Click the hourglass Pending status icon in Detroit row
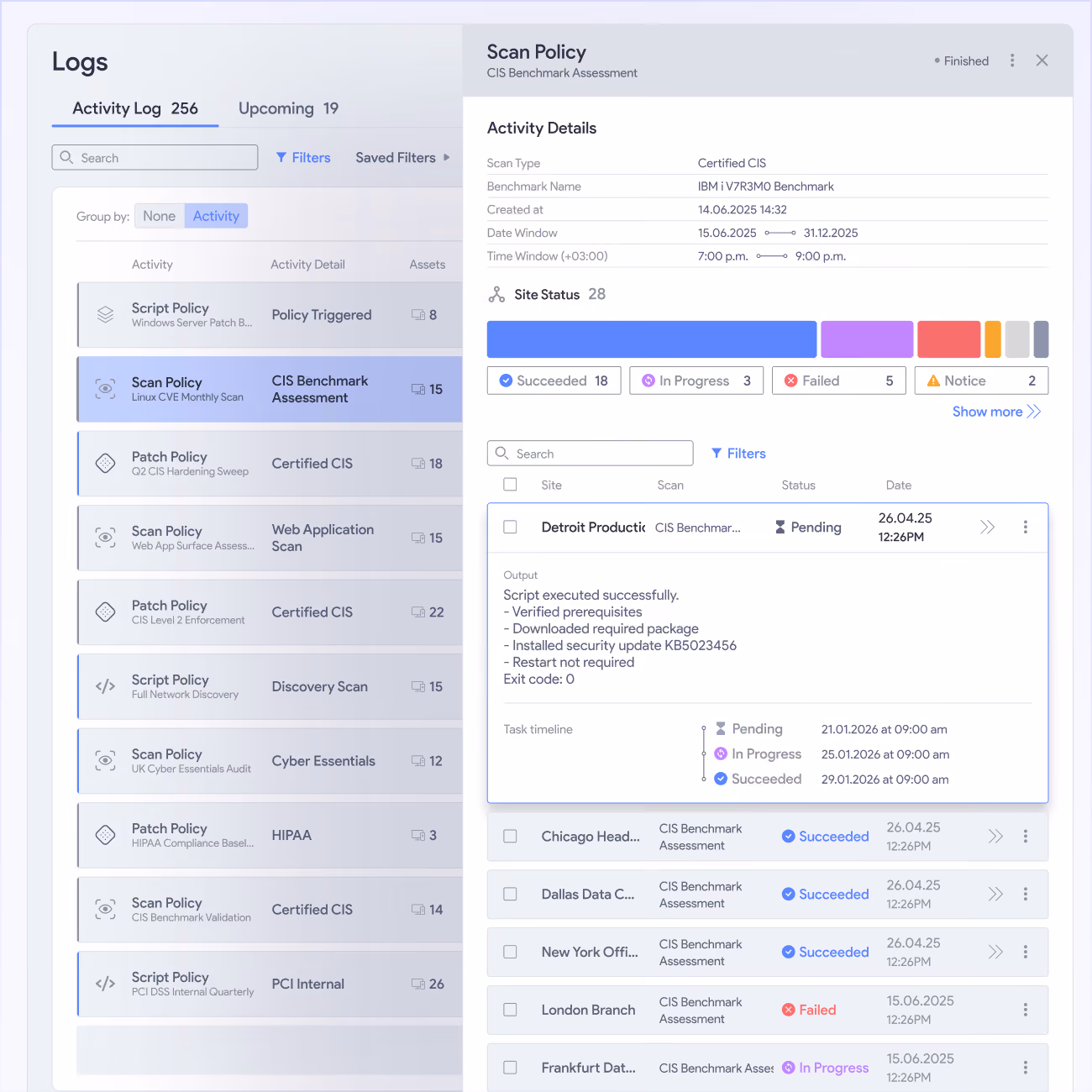 [x=780, y=527]
